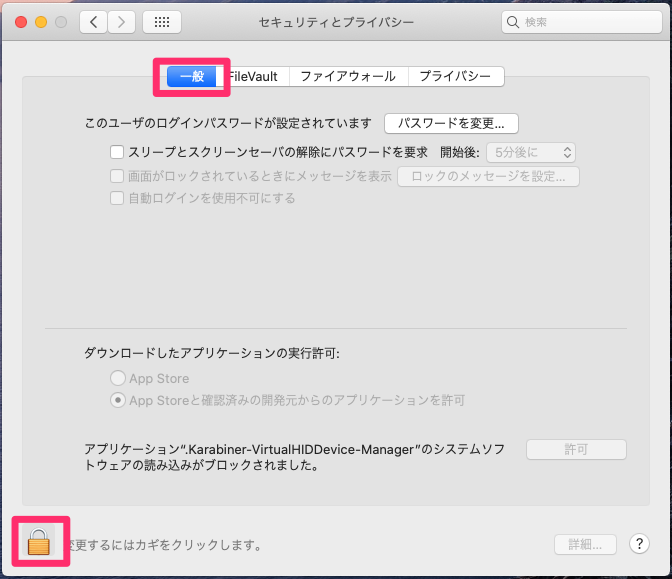
Task: Click the パスワードを変更... button
Action: coord(451,123)
